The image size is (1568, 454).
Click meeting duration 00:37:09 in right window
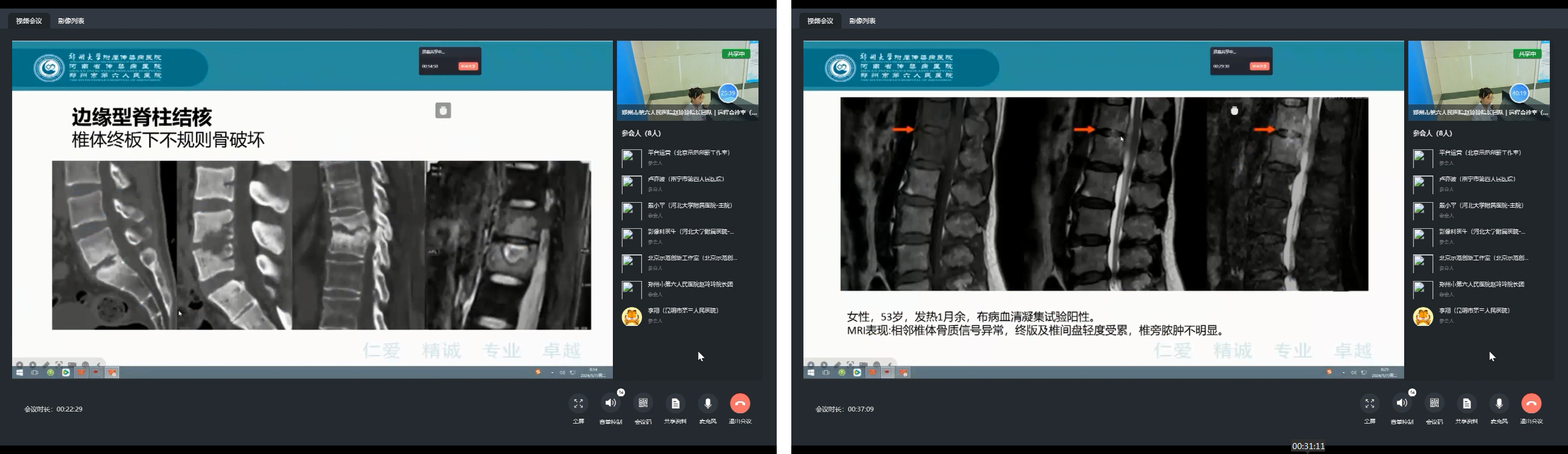[x=844, y=409]
